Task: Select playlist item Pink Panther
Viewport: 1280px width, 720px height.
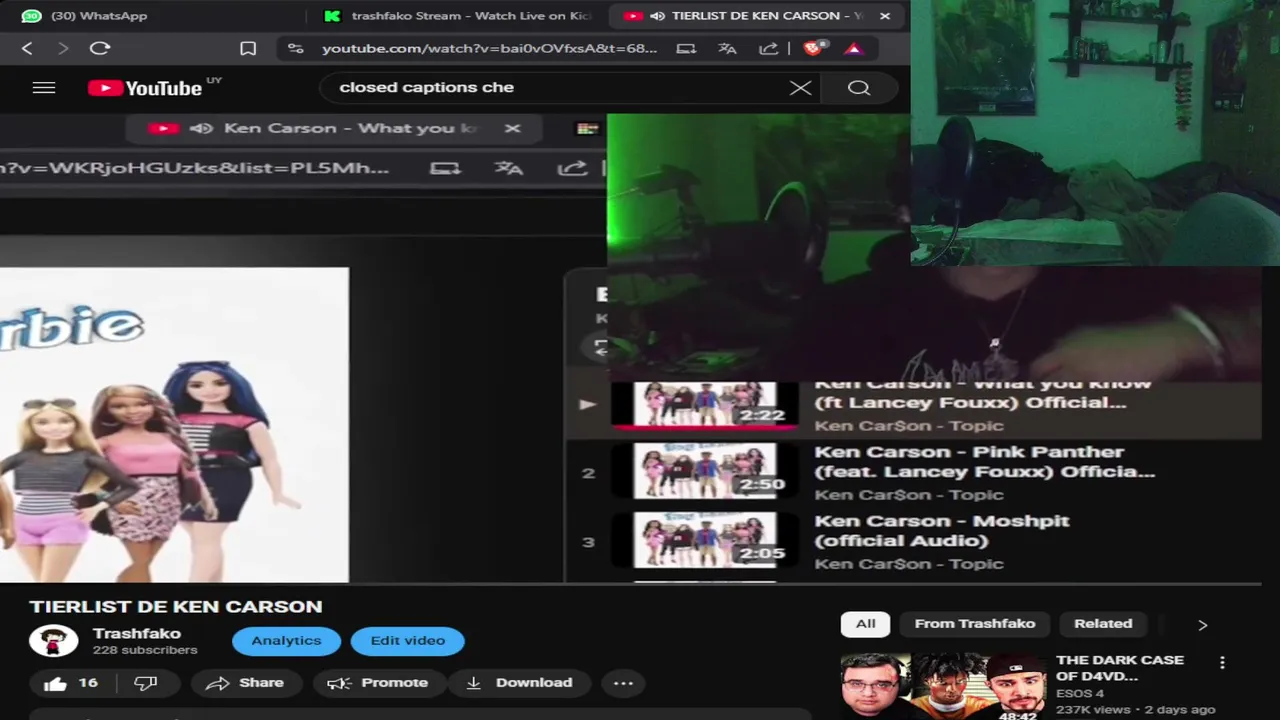Action: pyautogui.click(x=913, y=472)
